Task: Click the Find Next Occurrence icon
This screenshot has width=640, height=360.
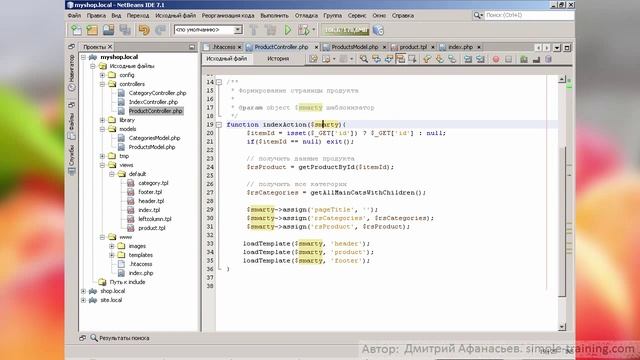Action: tap(388, 59)
